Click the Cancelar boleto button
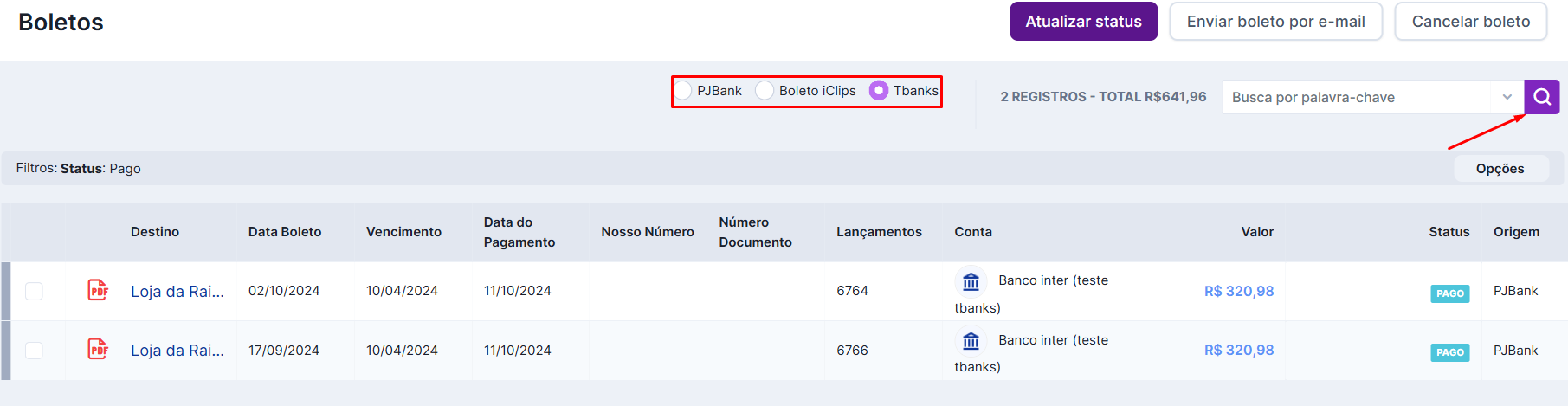1568x406 pixels. click(x=1470, y=22)
